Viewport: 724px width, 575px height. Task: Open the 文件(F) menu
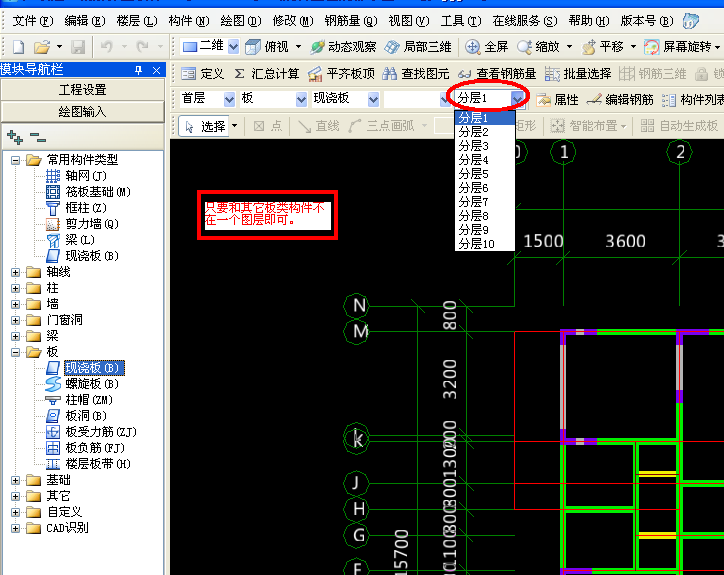point(32,21)
